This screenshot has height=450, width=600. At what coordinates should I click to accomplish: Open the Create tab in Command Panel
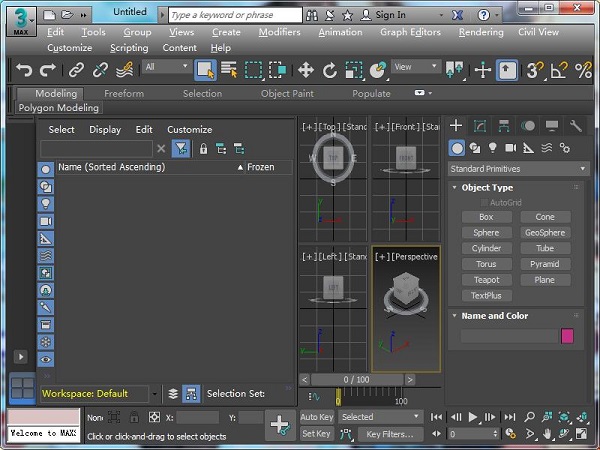pos(456,126)
